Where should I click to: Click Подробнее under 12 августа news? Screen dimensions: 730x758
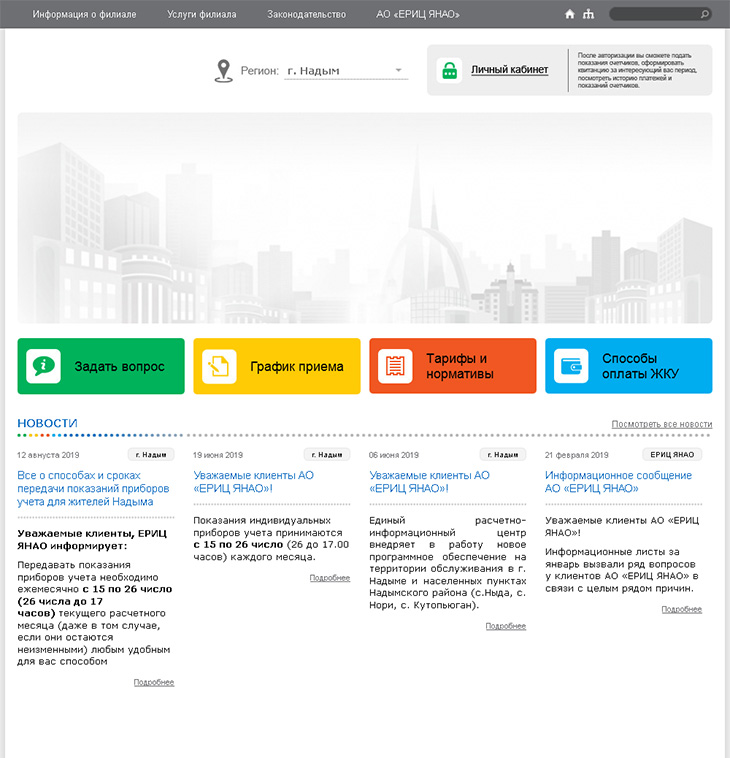click(x=154, y=682)
